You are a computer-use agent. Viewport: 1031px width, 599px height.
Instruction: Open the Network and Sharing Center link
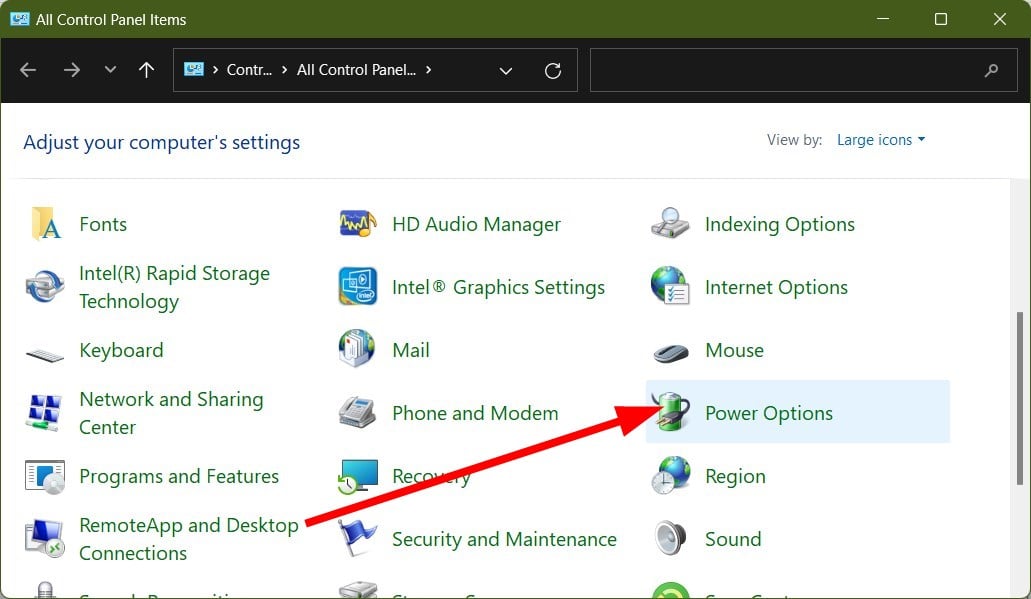171,413
